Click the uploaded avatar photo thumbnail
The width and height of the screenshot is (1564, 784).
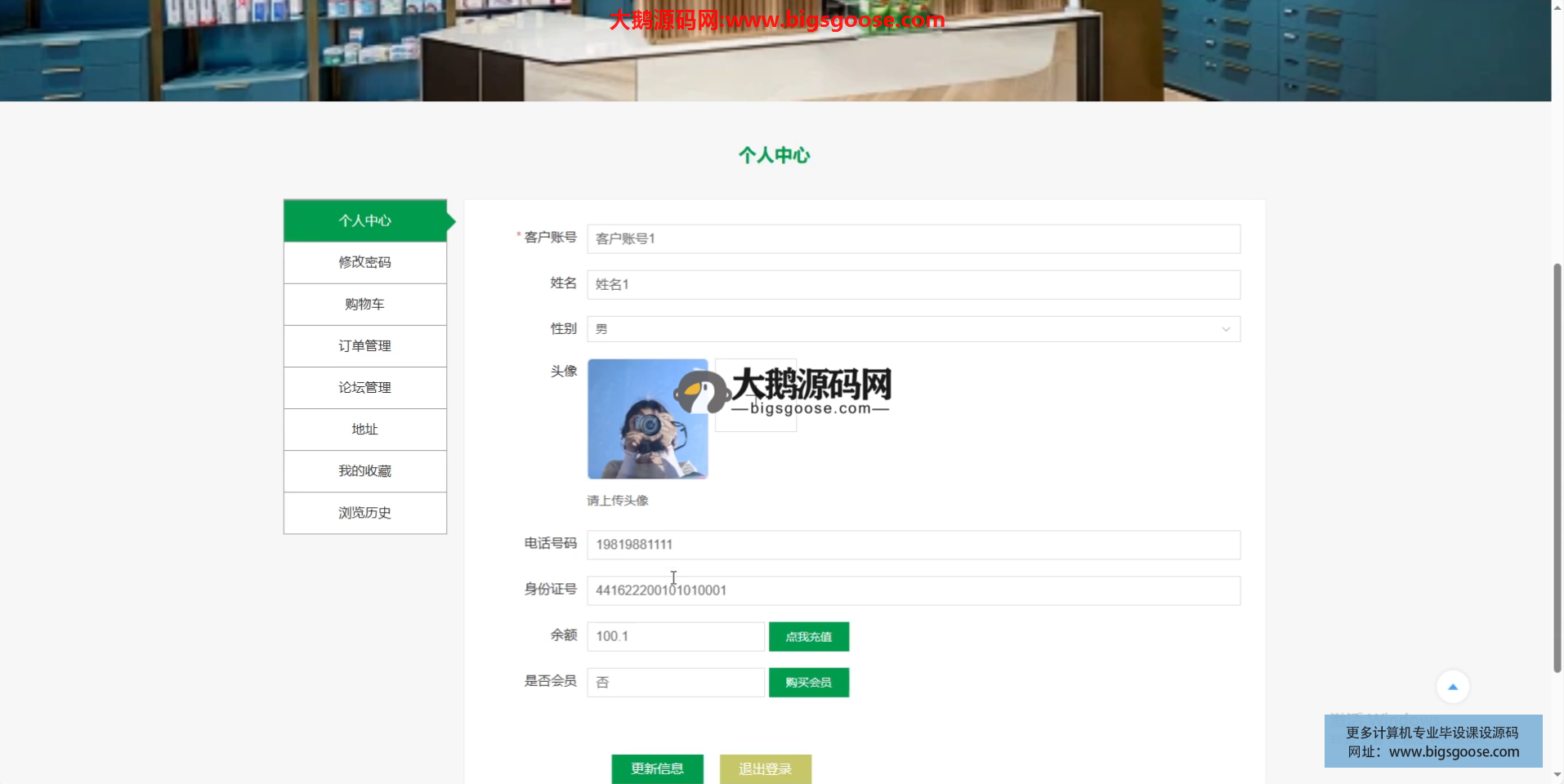[x=647, y=419]
